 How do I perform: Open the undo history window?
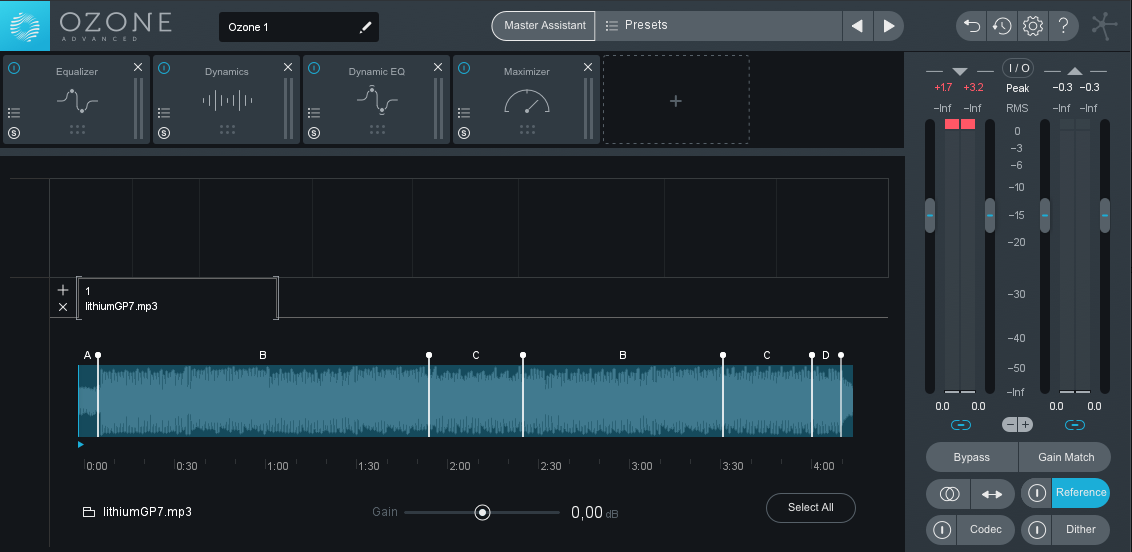(1001, 26)
